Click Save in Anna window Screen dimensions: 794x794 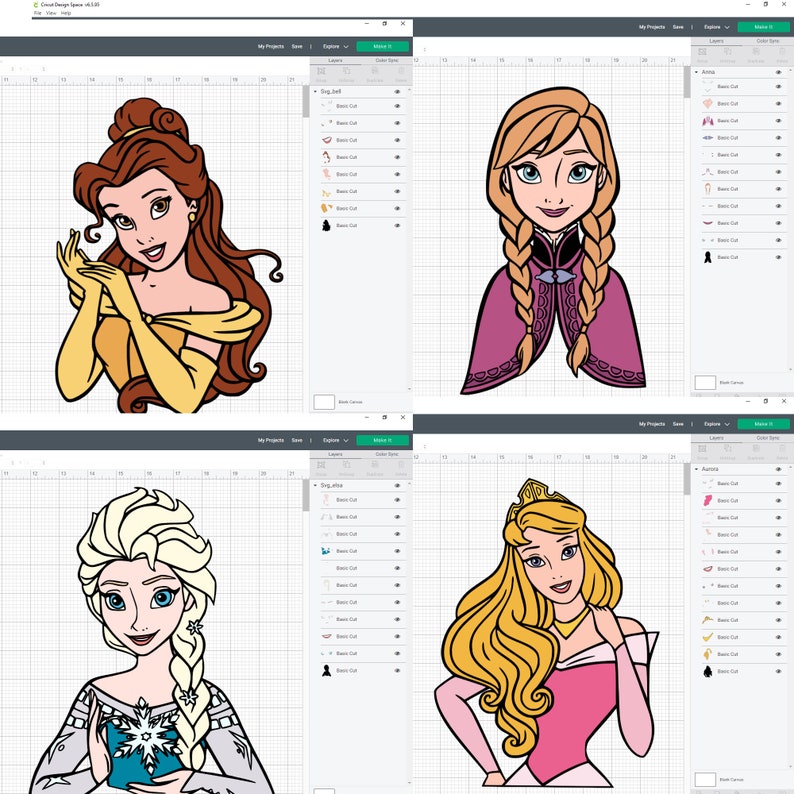coord(678,27)
